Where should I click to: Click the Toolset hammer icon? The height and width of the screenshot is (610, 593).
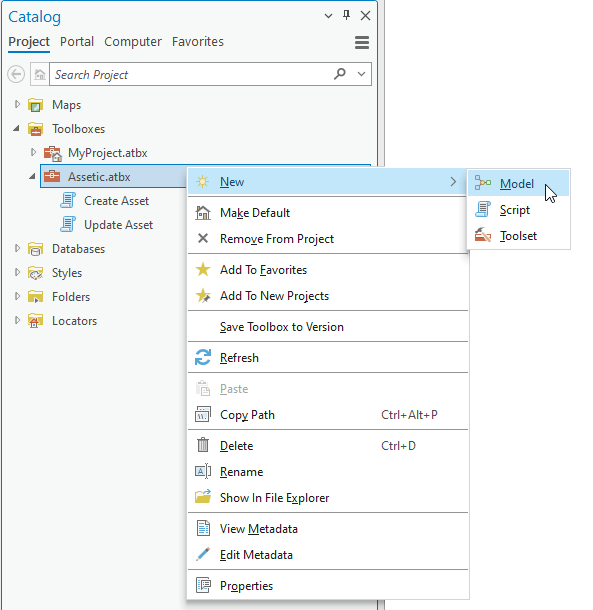point(482,235)
